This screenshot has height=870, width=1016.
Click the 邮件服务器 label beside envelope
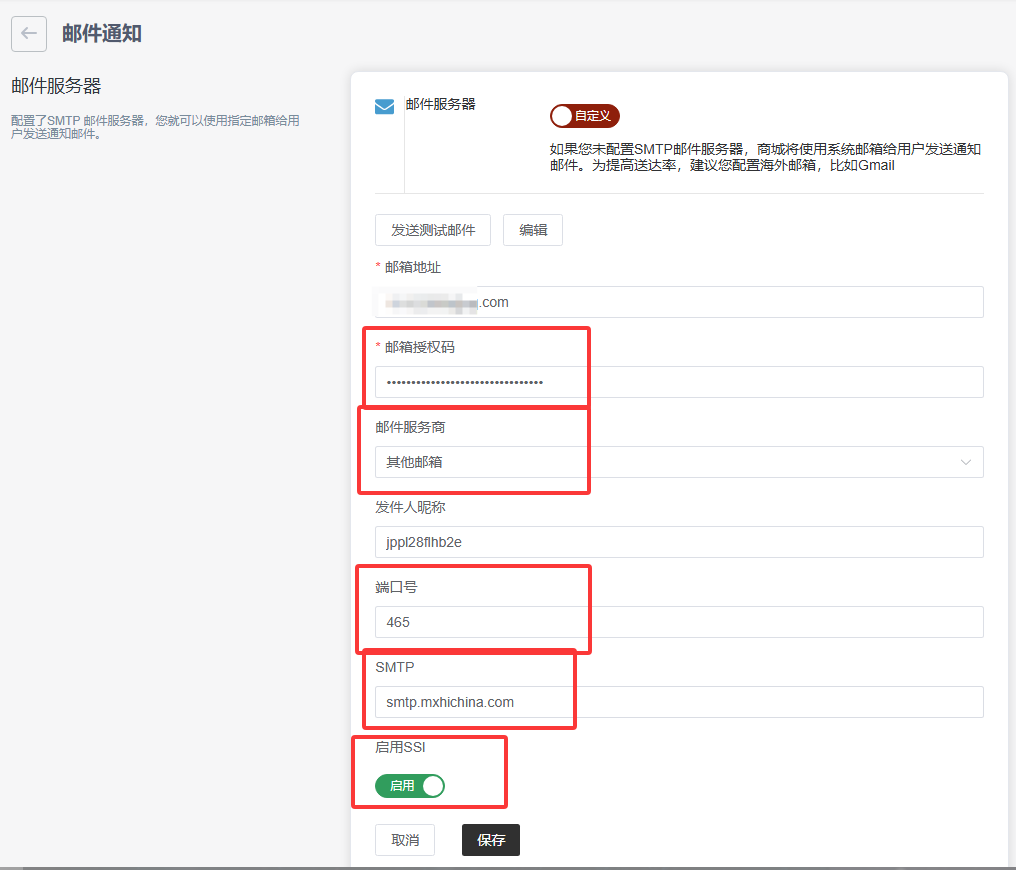[x=440, y=104]
